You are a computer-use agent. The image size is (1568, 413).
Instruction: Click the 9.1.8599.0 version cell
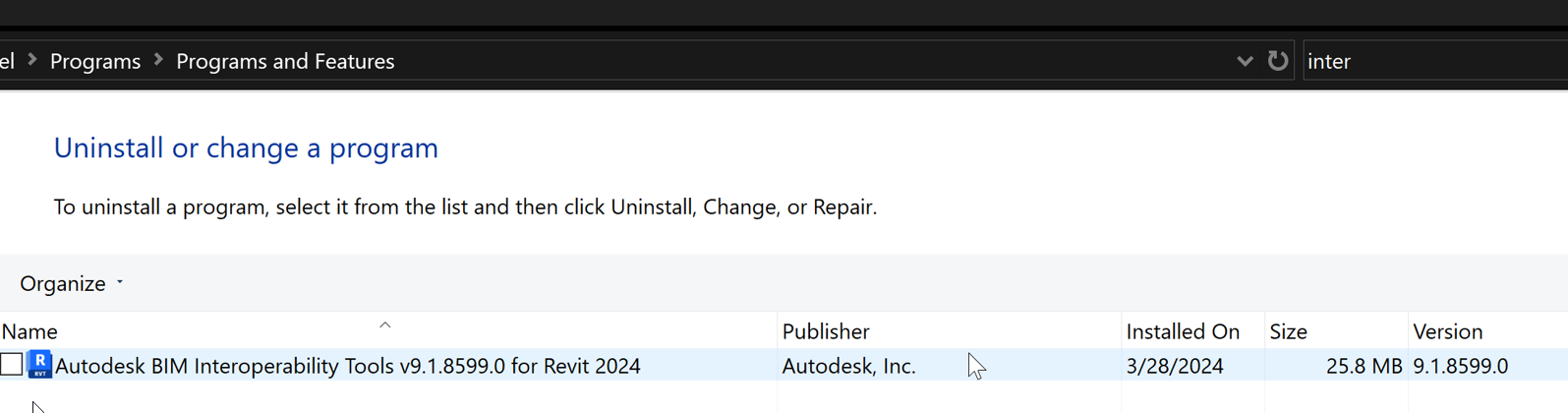pos(1460,366)
